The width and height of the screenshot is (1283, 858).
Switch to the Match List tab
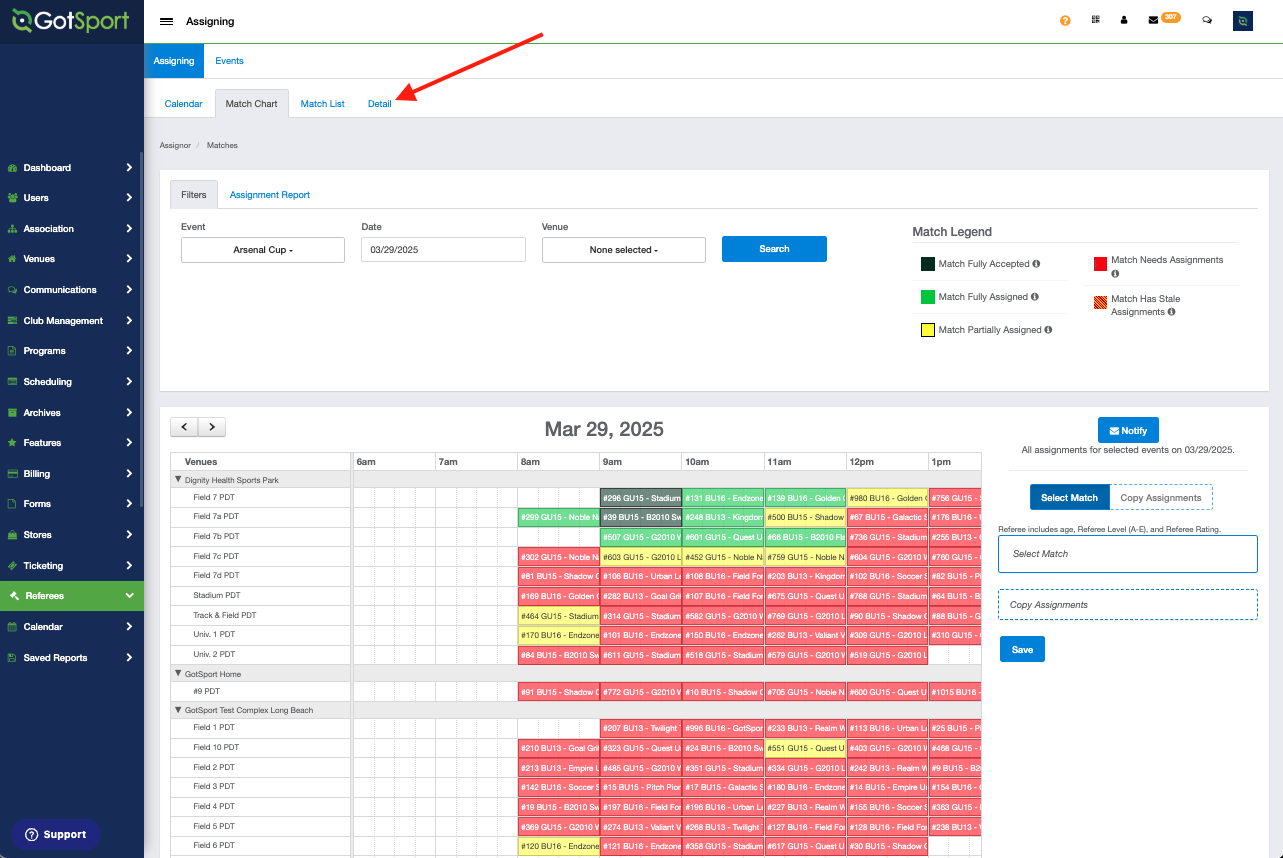(x=322, y=103)
